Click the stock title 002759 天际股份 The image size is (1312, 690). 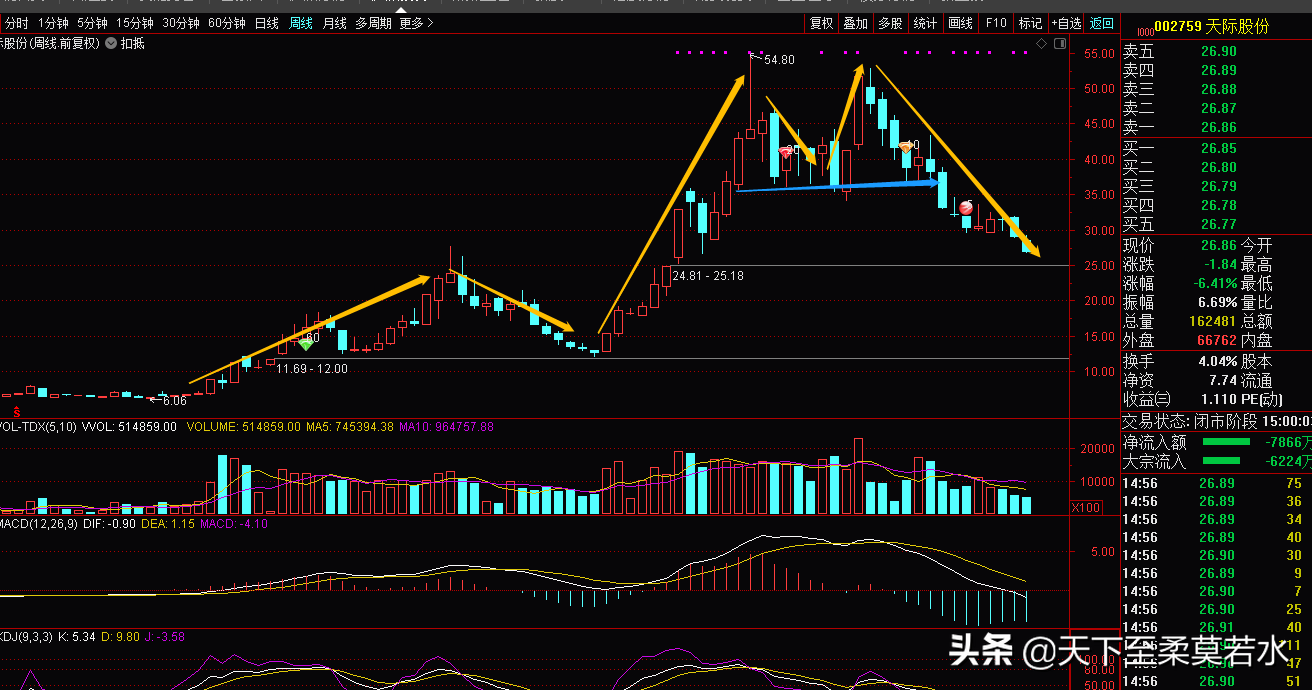(1210, 27)
